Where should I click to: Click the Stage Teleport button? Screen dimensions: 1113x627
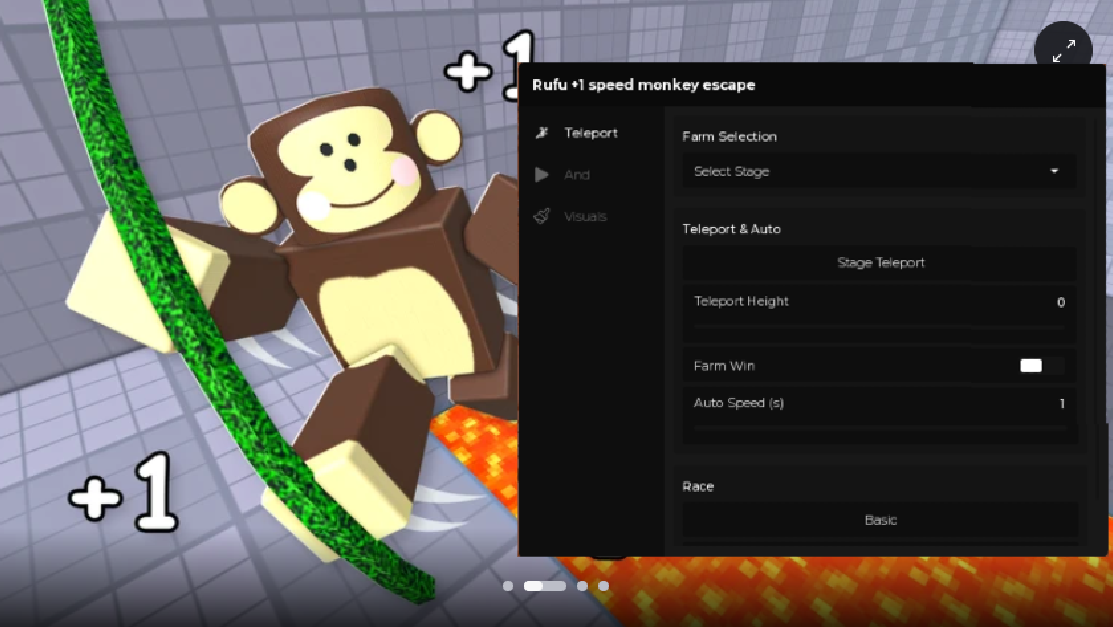click(880, 263)
